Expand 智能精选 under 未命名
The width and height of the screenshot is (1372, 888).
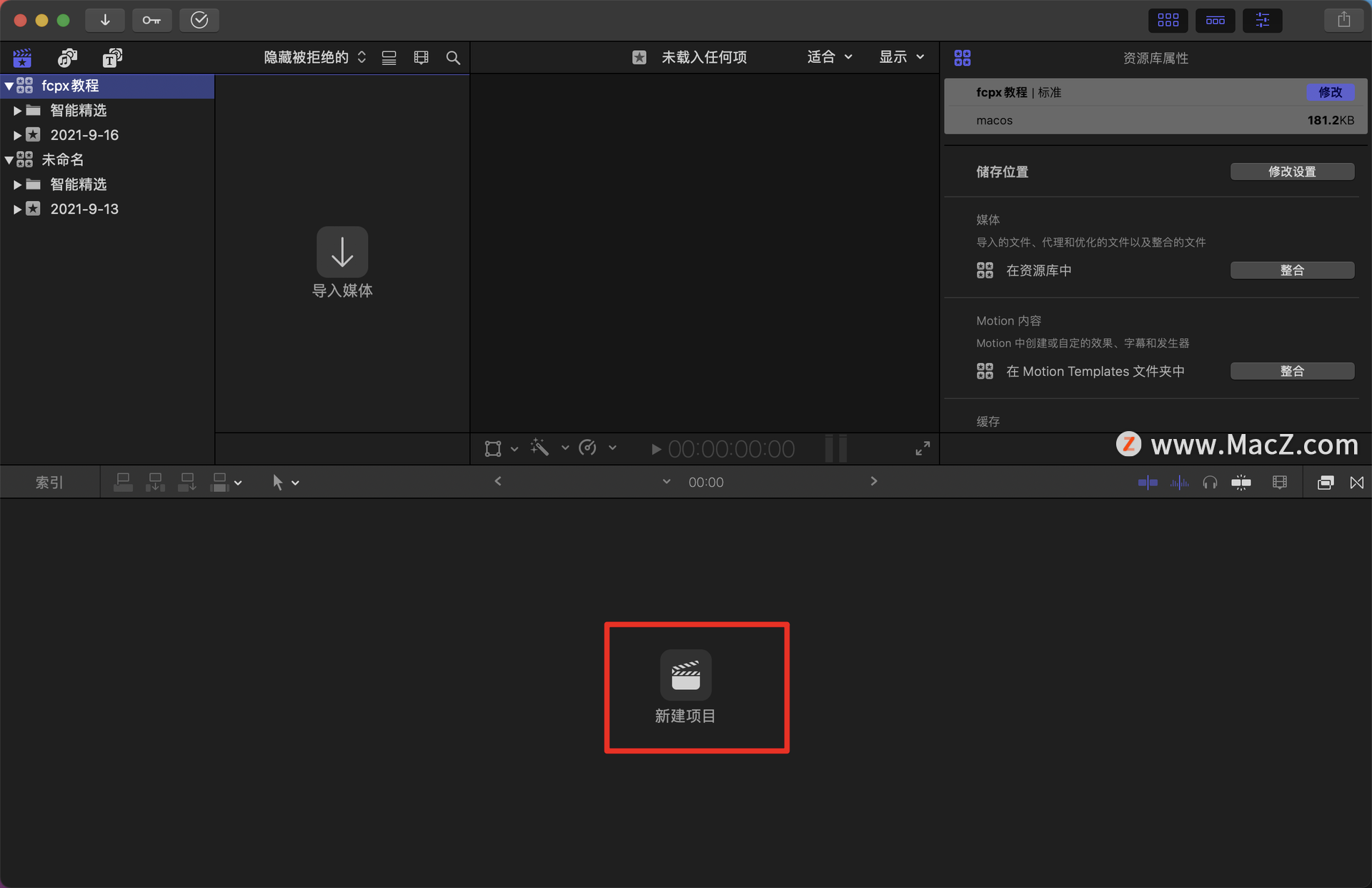(x=17, y=184)
